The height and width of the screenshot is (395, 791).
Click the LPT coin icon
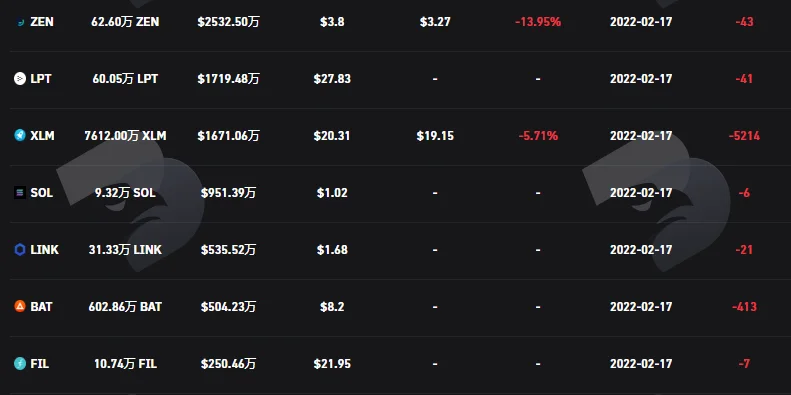point(20,79)
